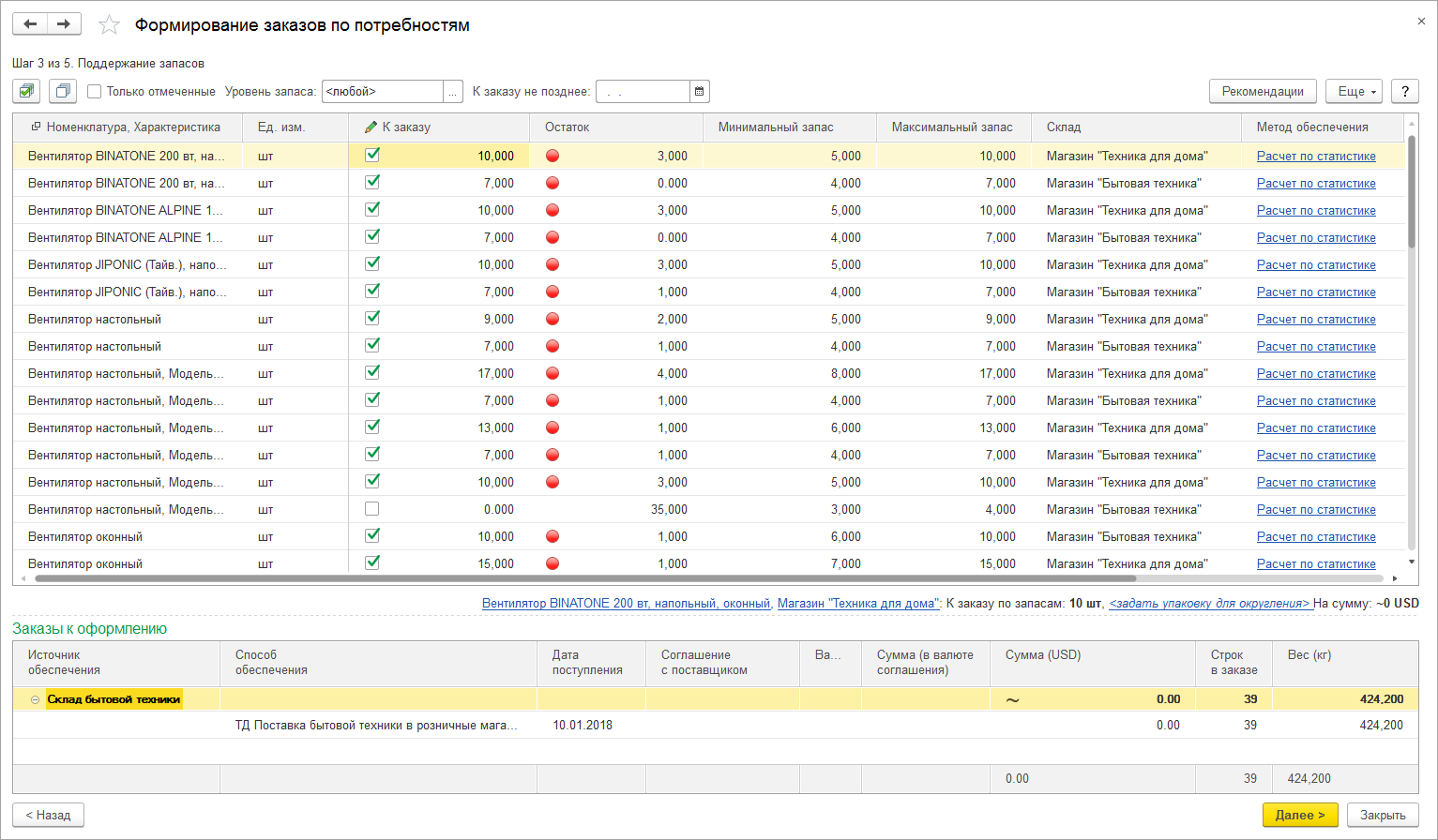Click hierarchy icon in Номенклатура column header
This screenshot has width=1438, height=840.
pyautogui.click(x=36, y=127)
